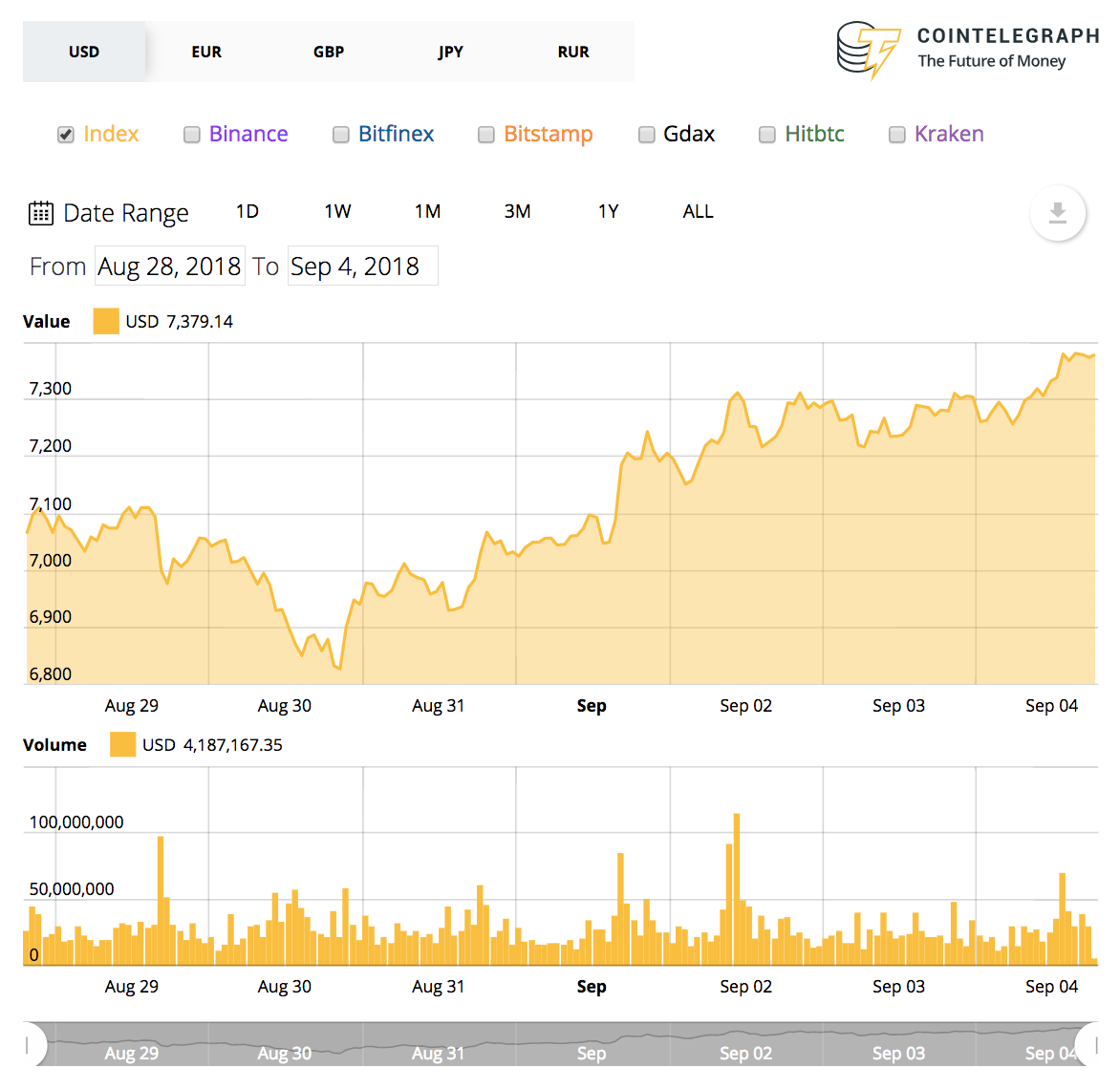Screen dimensions: 1120x1089
Task: Click the Date Range label
Action: [126, 213]
